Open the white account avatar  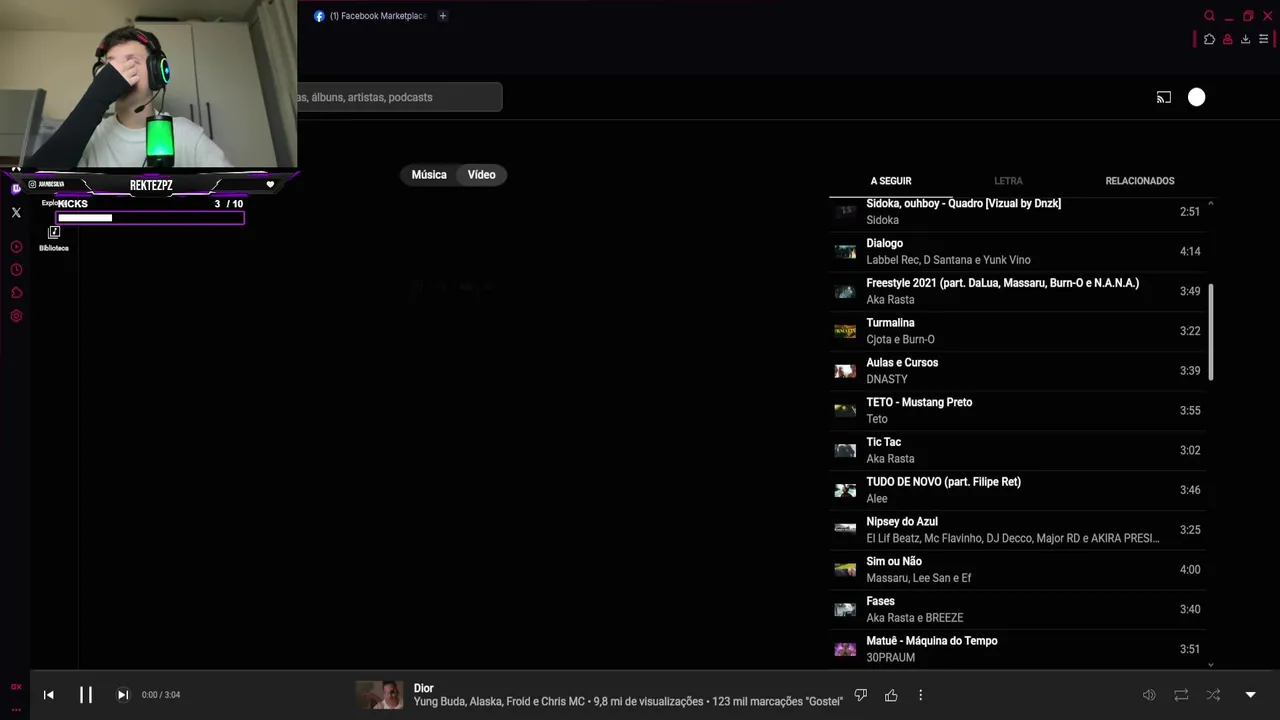tap(1196, 97)
